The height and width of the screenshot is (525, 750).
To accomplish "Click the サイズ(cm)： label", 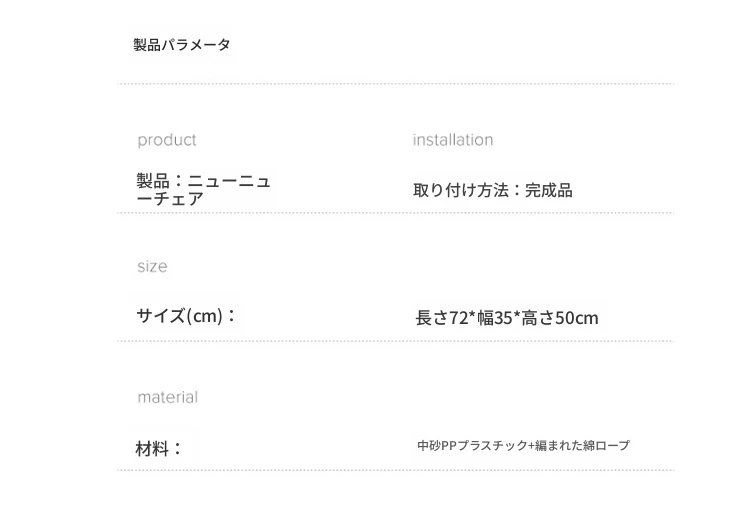I will coord(186,316).
